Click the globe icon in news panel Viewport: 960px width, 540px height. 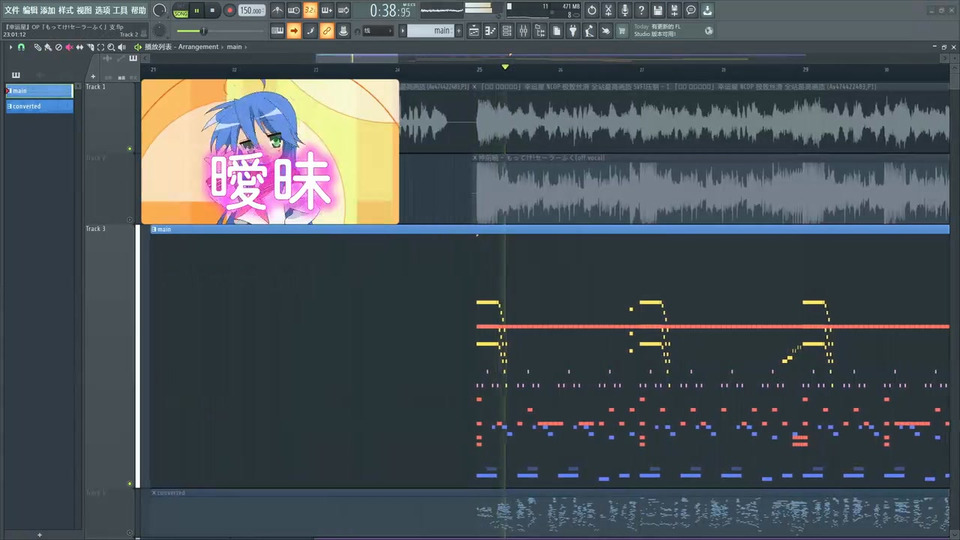(709, 31)
